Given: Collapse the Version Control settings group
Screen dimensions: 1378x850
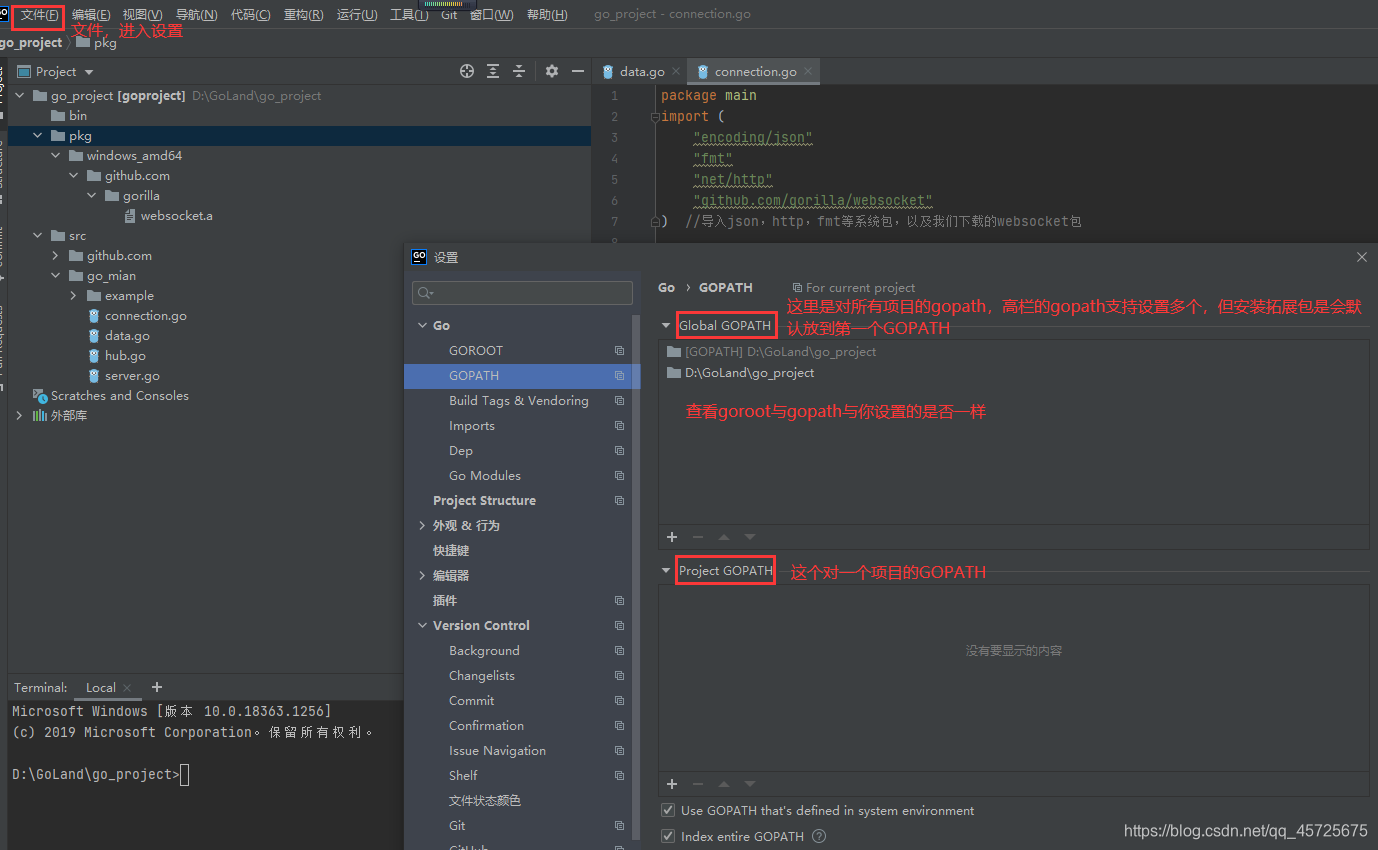Looking at the screenshot, I should click(422, 625).
